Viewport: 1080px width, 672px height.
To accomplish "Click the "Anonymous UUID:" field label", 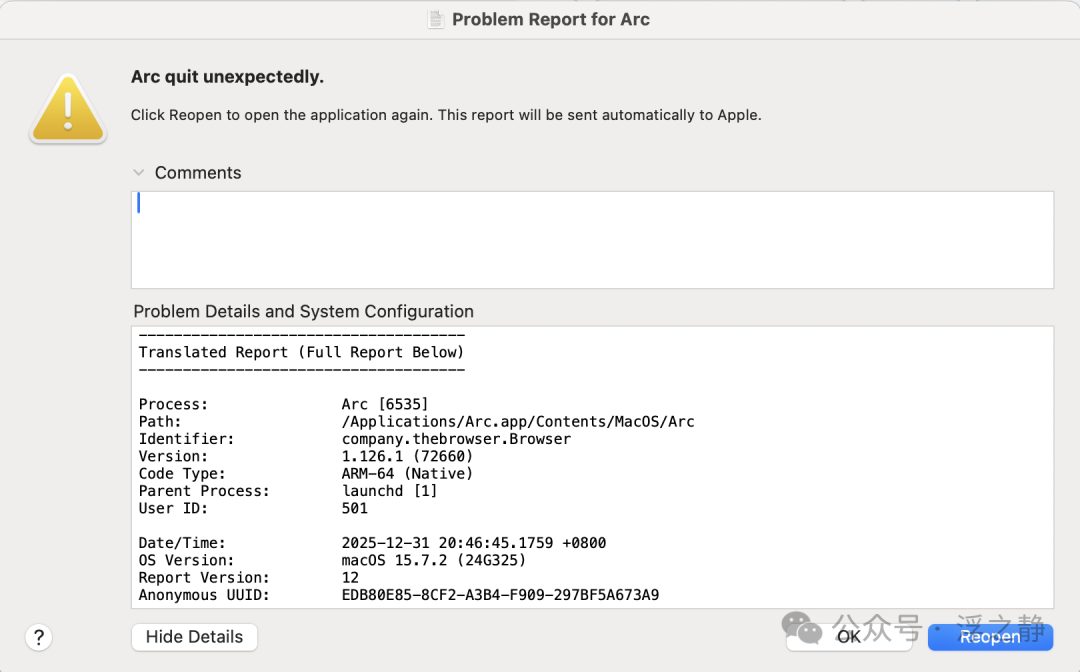I will 204,595.
